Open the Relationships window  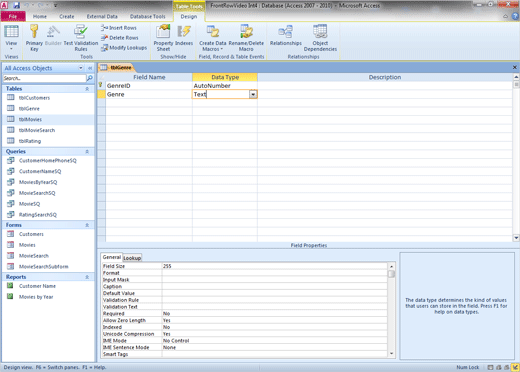[x=286, y=35]
